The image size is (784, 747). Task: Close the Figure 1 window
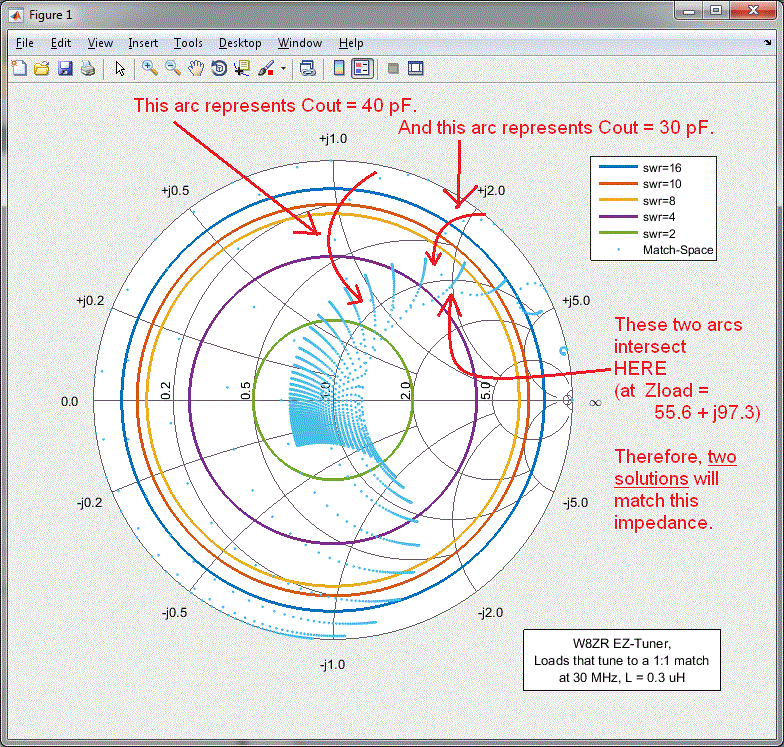pyautogui.click(x=754, y=10)
